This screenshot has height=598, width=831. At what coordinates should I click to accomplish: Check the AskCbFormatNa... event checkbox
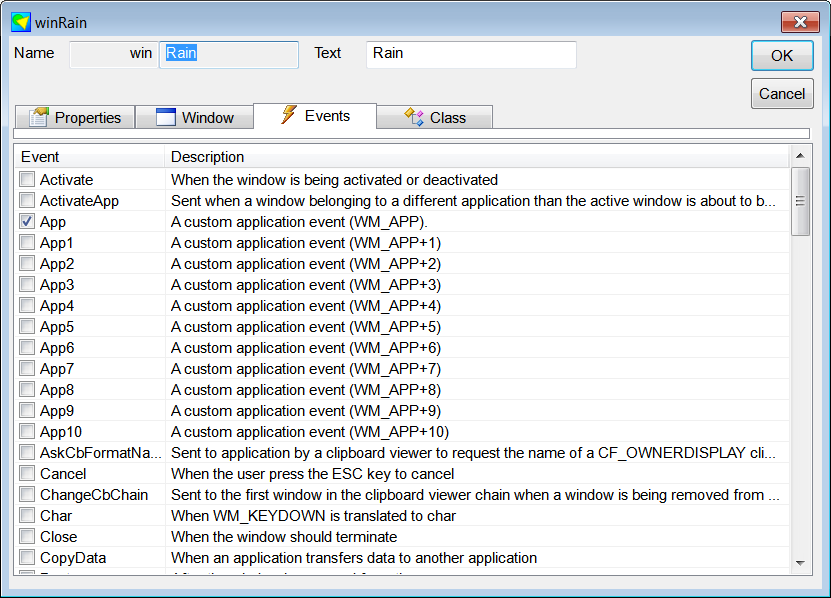tap(27, 452)
